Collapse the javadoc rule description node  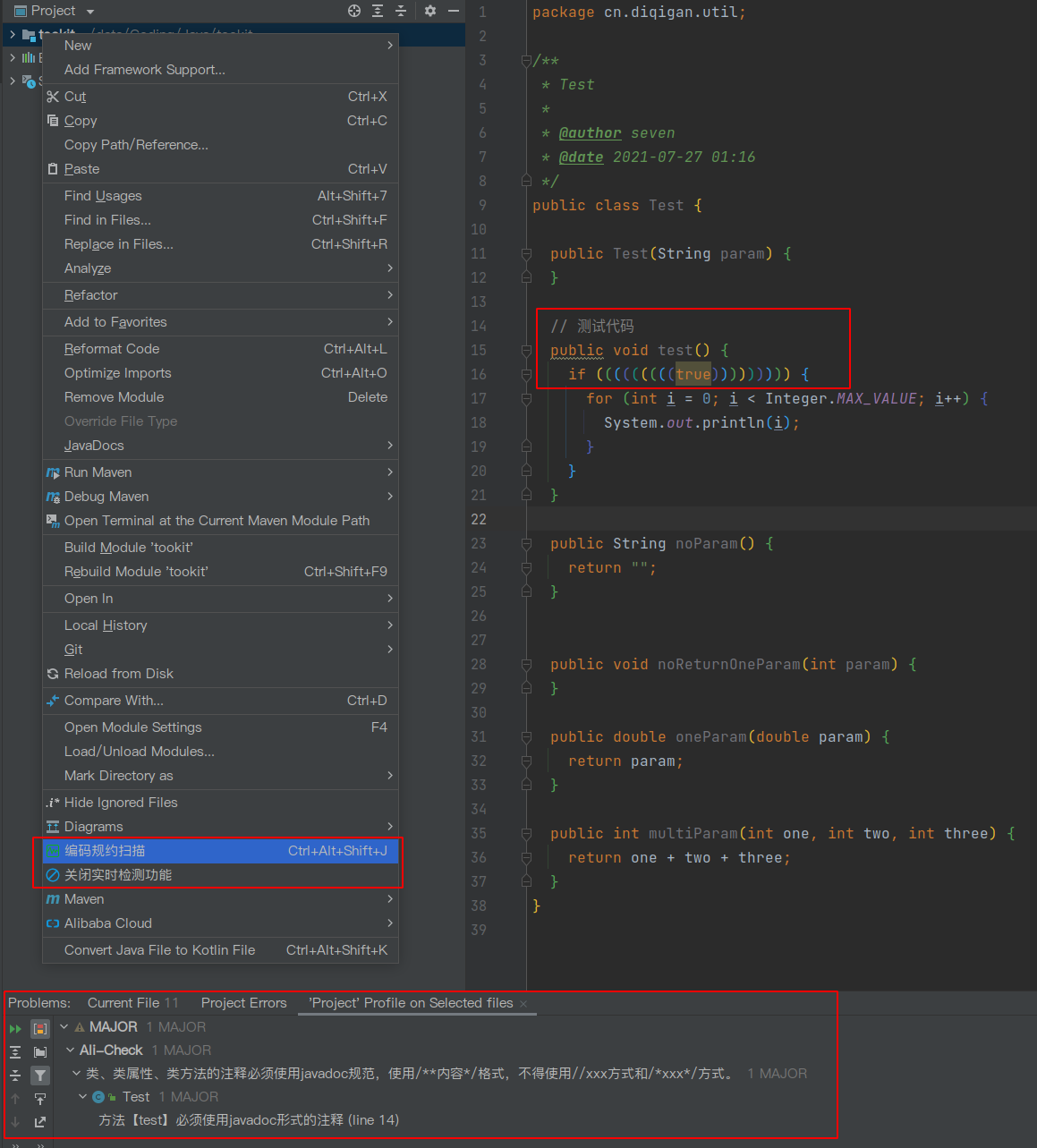[77, 1074]
